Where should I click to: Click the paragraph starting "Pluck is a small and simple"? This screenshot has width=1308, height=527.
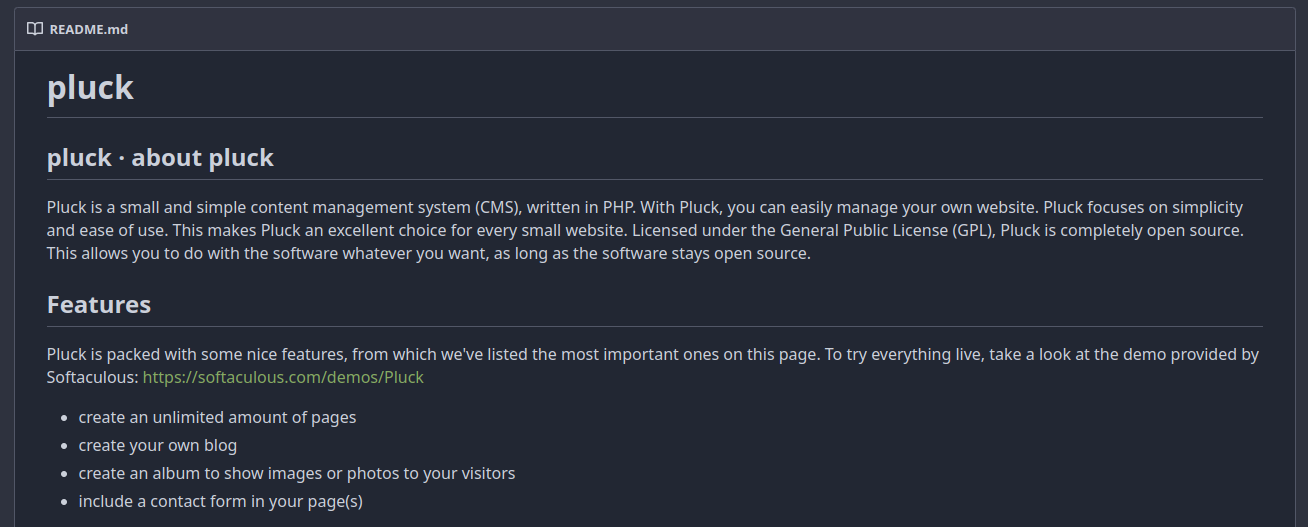point(645,230)
